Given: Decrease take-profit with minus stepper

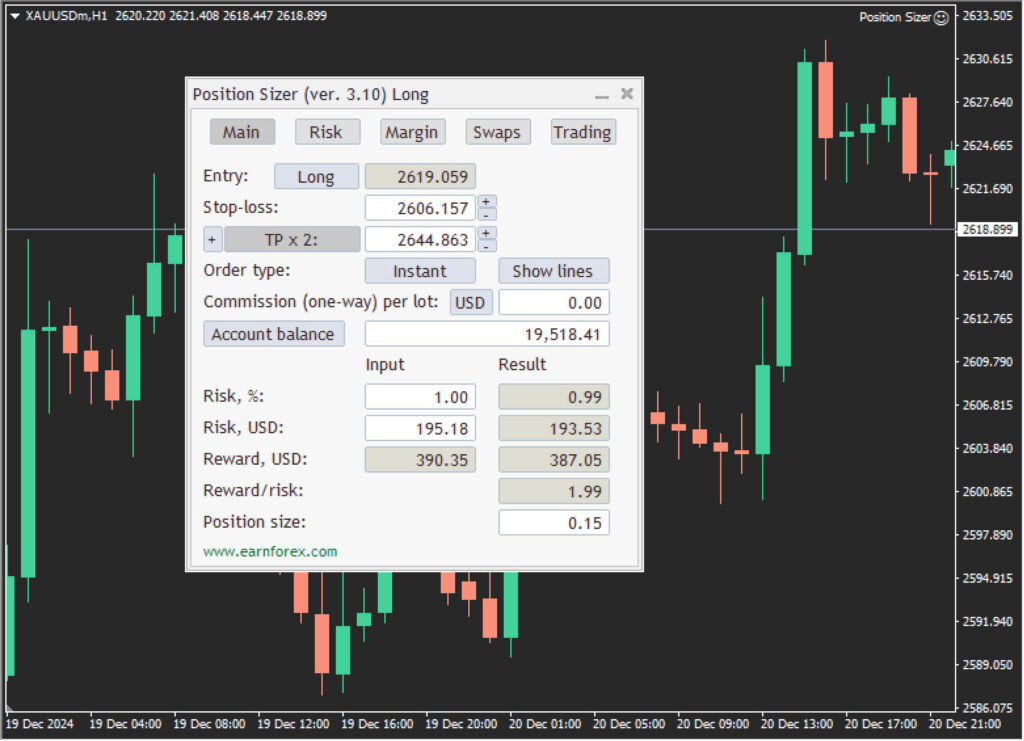Looking at the screenshot, I should pos(487,245).
